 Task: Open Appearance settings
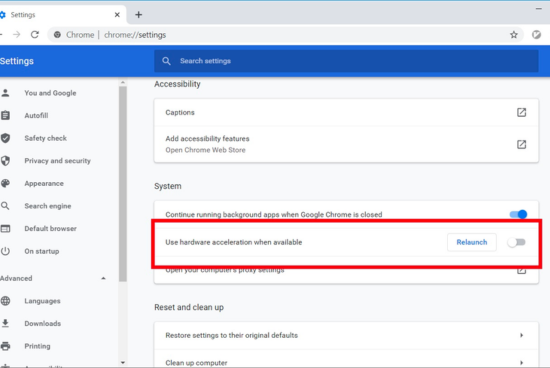(44, 183)
